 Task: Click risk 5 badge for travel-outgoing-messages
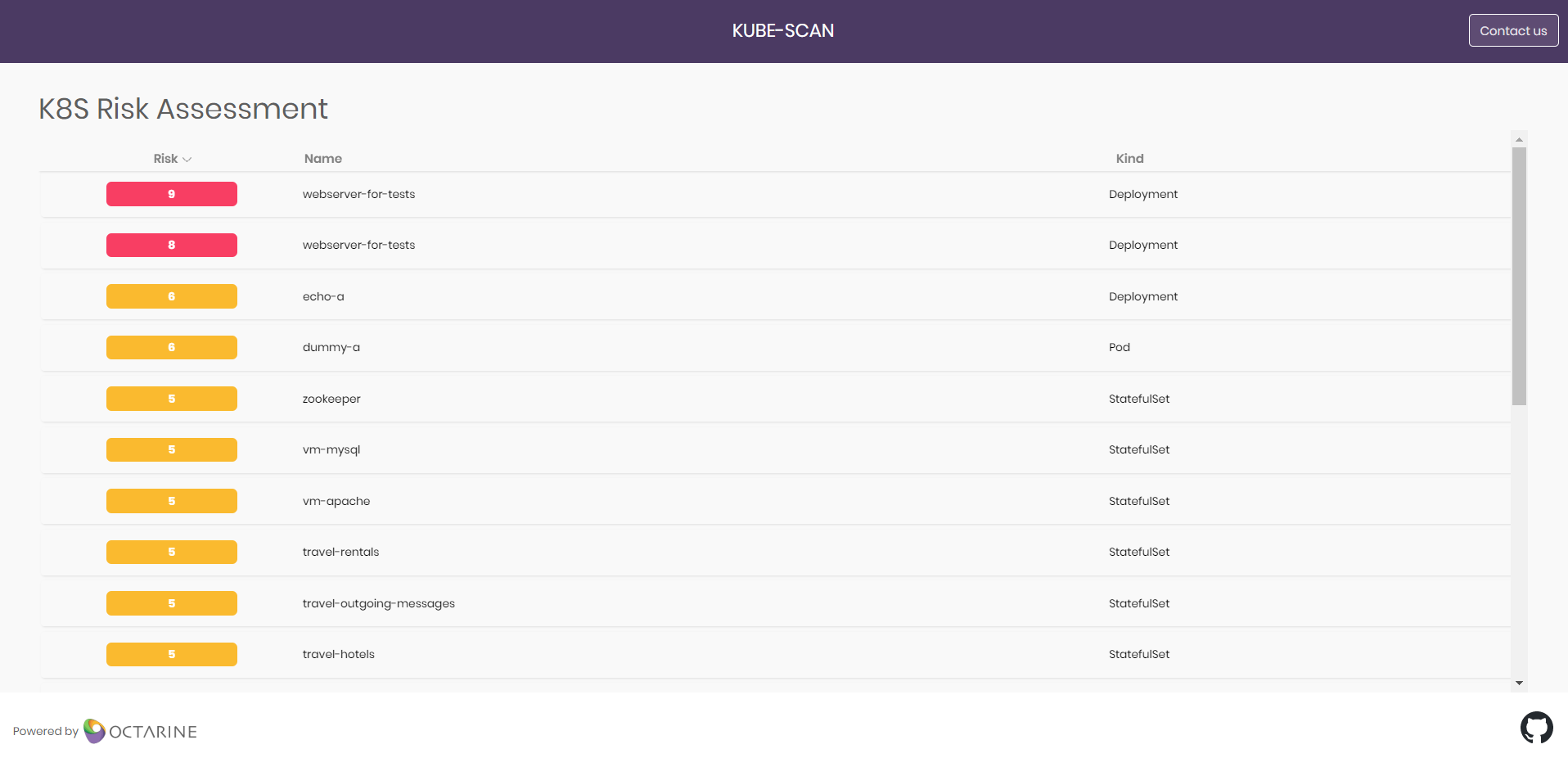(172, 603)
